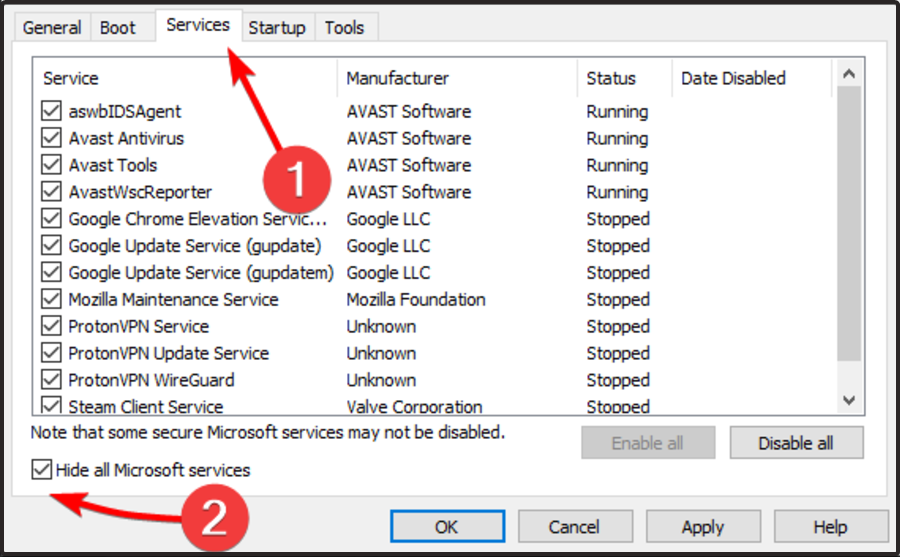
Task: Click the scrollbar up arrow
Action: pyautogui.click(x=849, y=74)
